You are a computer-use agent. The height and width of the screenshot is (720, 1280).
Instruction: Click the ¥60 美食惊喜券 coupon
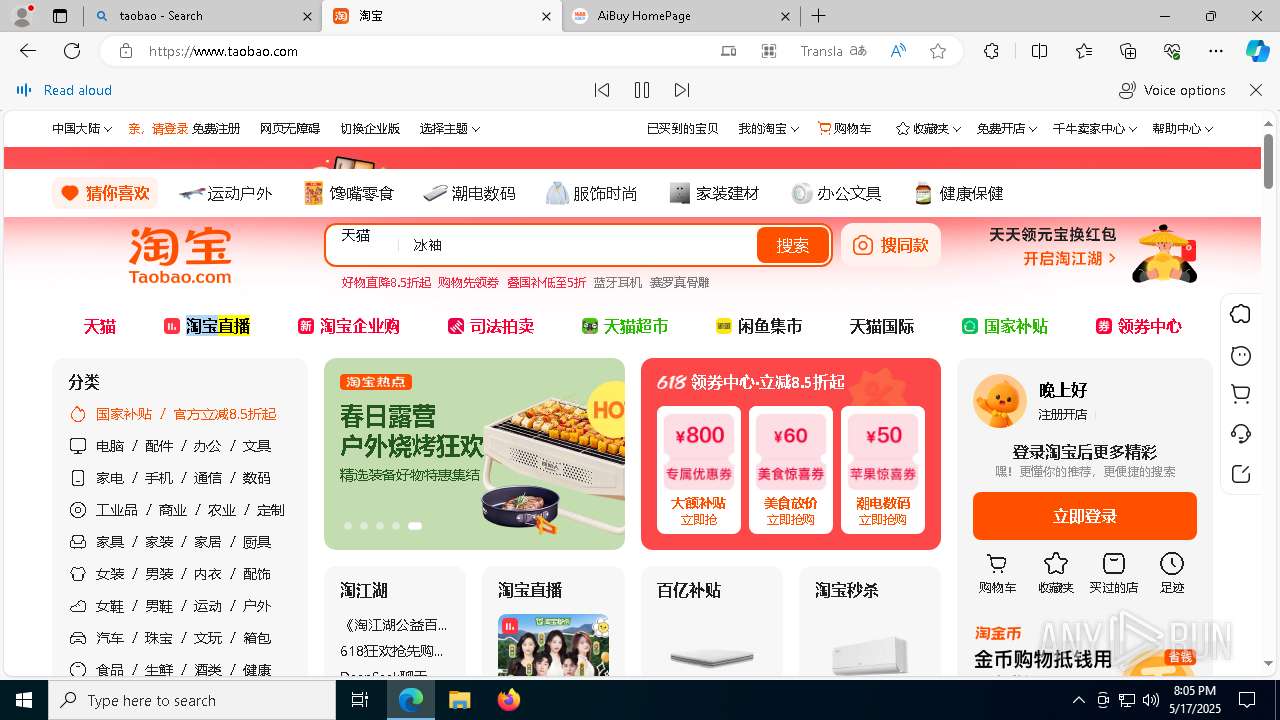point(790,469)
